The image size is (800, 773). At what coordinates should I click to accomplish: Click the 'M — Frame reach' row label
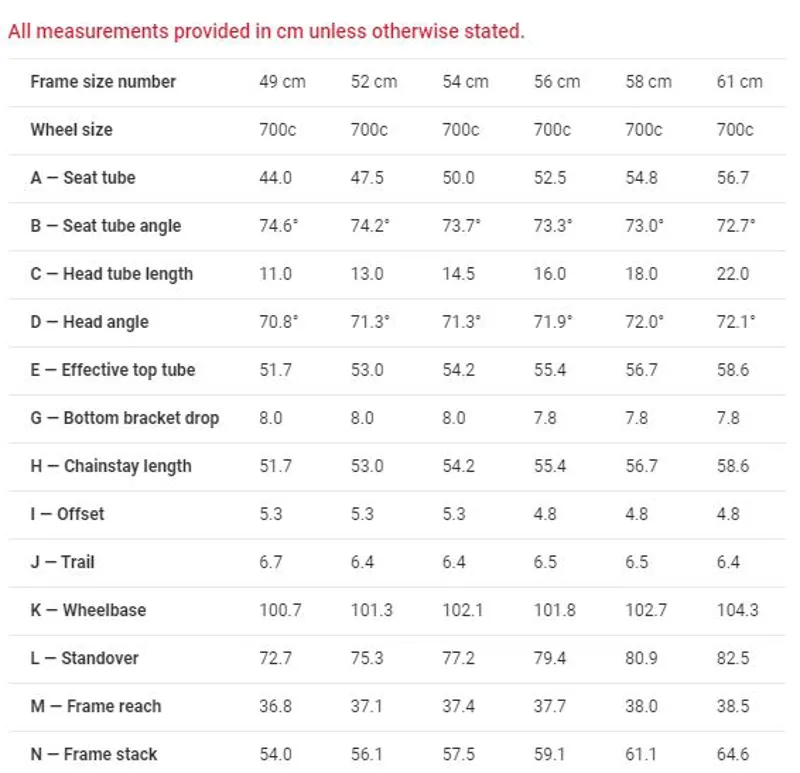click(x=95, y=706)
